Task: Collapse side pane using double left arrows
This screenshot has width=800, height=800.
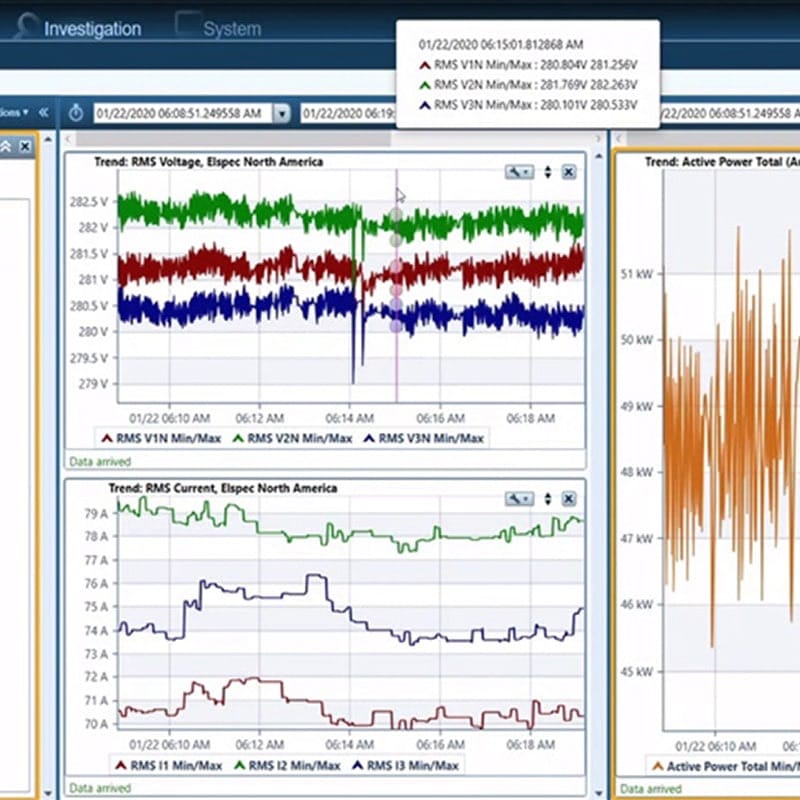Action: 43,113
